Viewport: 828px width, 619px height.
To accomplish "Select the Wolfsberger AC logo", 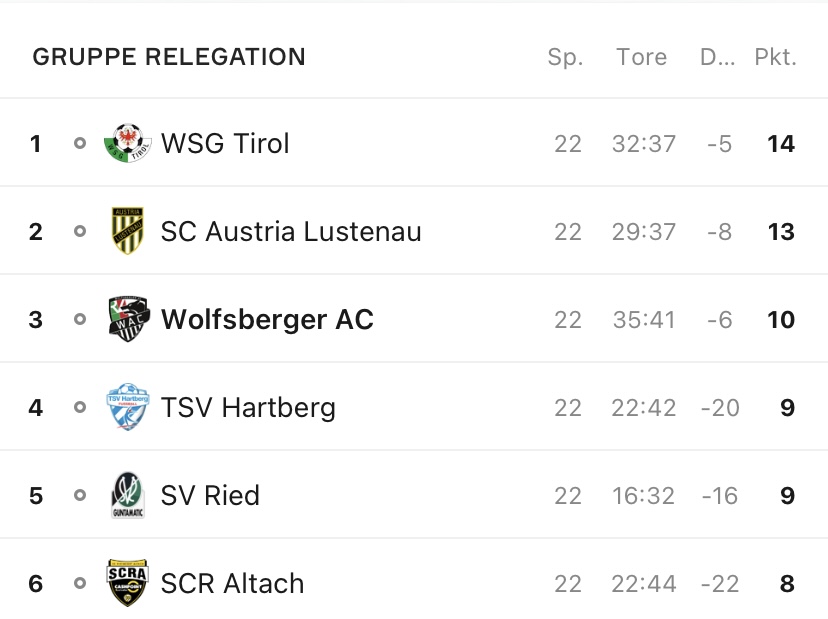I will click(129, 319).
